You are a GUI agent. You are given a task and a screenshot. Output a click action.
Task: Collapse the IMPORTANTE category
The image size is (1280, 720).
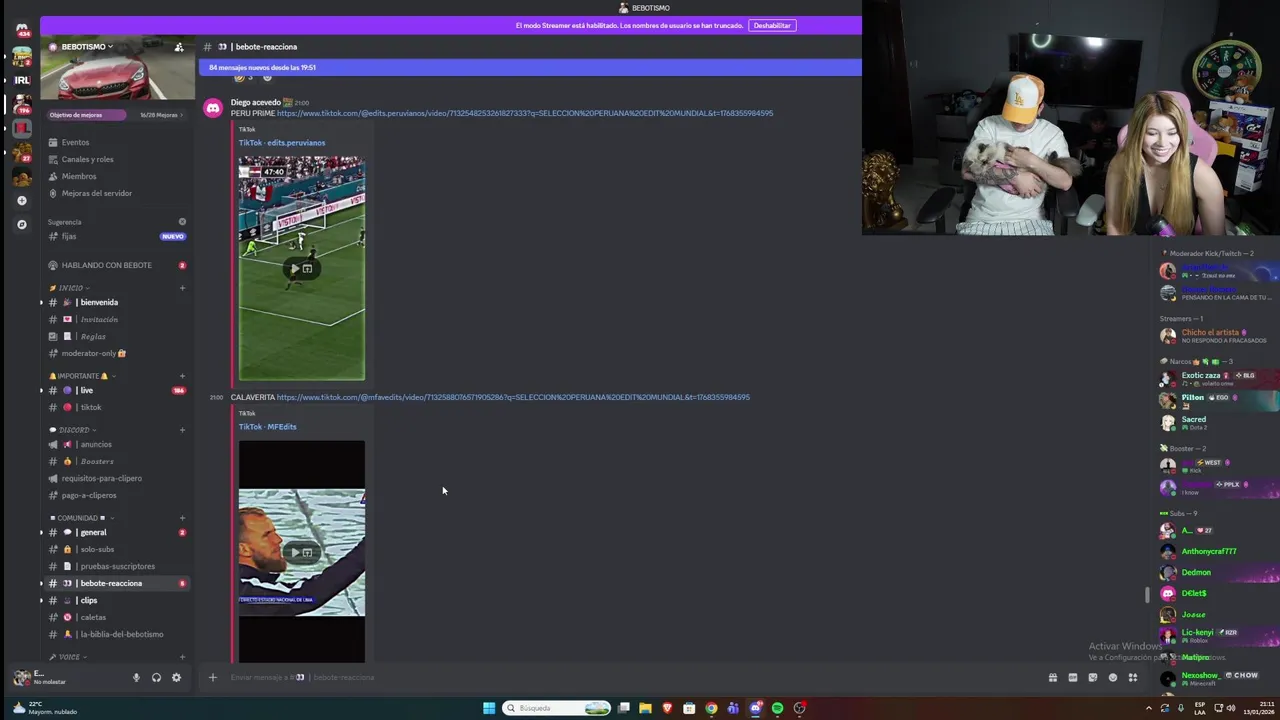pyautogui.click(x=83, y=376)
